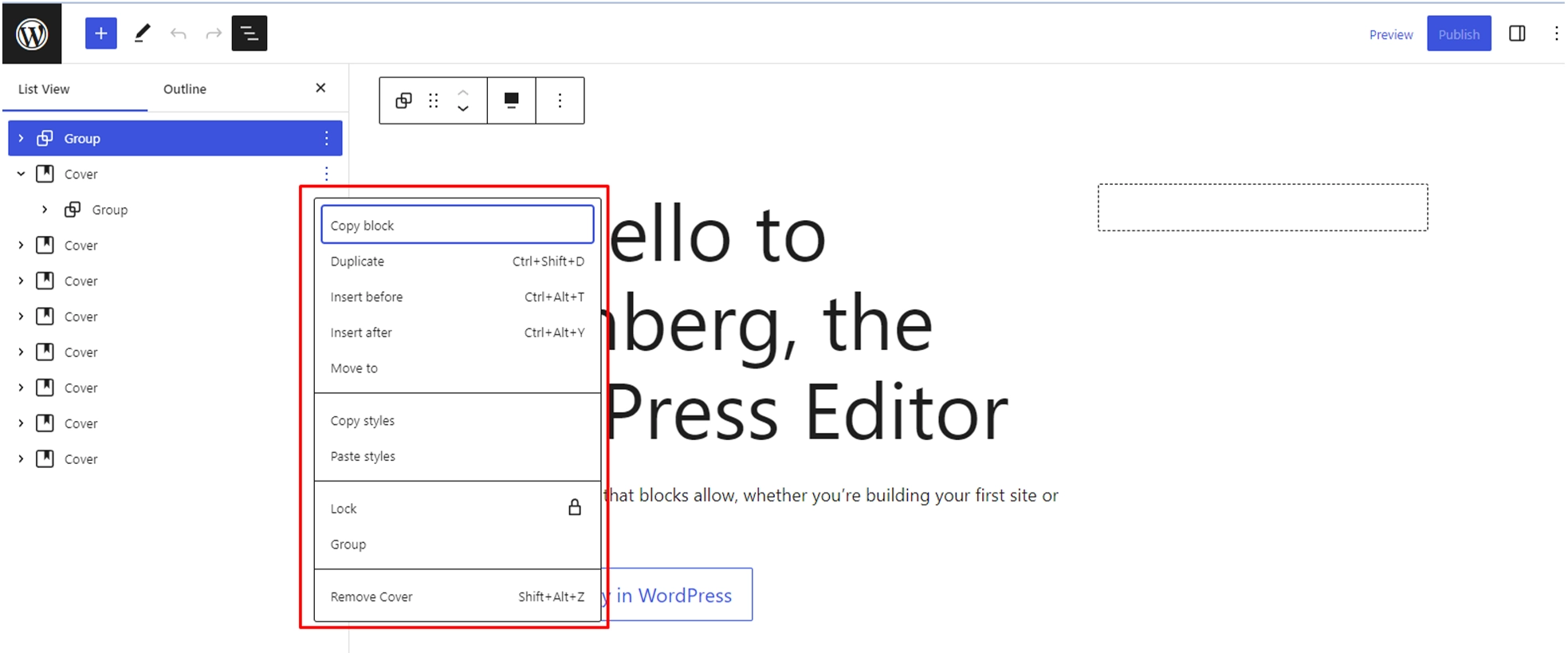
Task: Click the Cover icon of last Cover row
Action: tap(45, 459)
